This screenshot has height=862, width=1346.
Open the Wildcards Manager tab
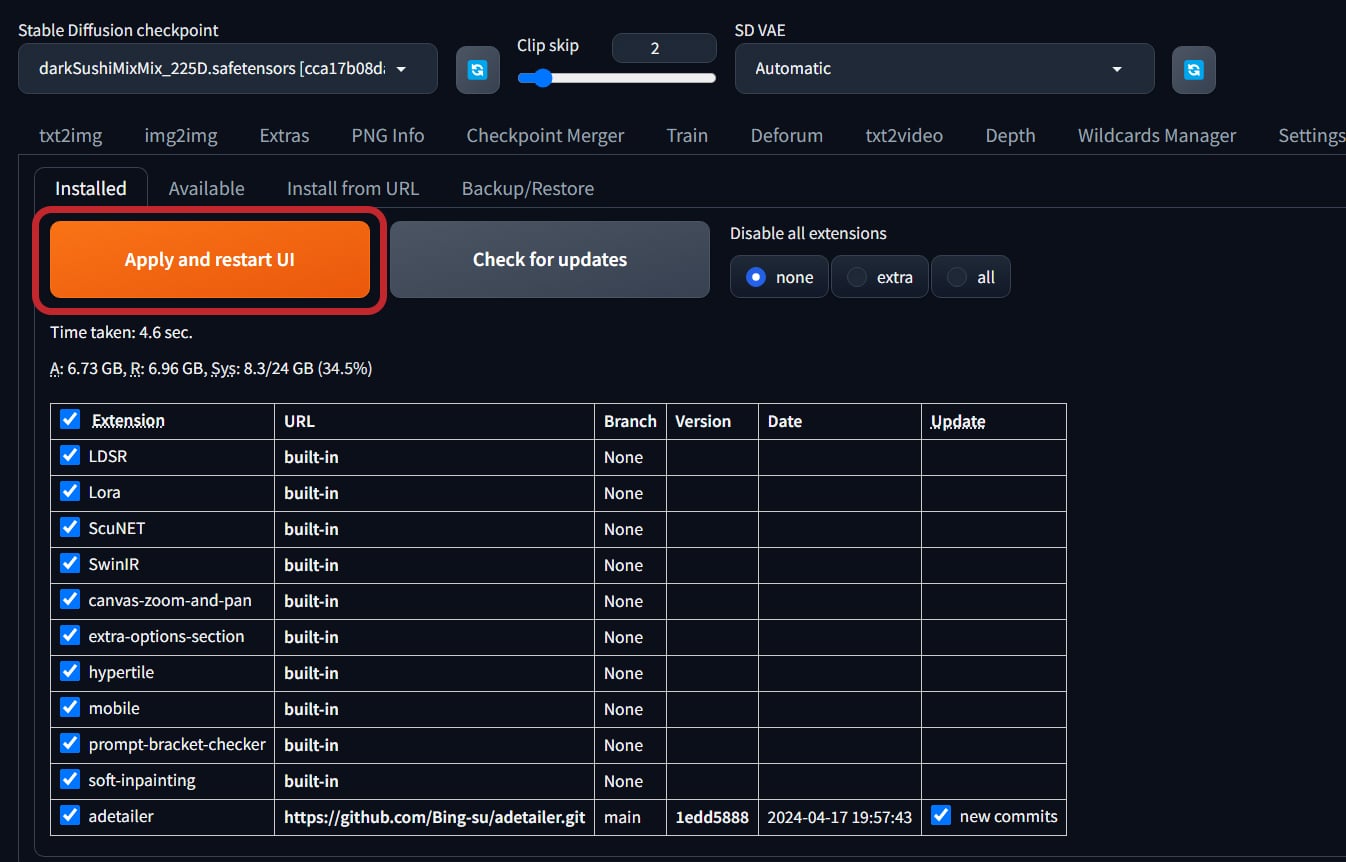click(x=1157, y=135)
